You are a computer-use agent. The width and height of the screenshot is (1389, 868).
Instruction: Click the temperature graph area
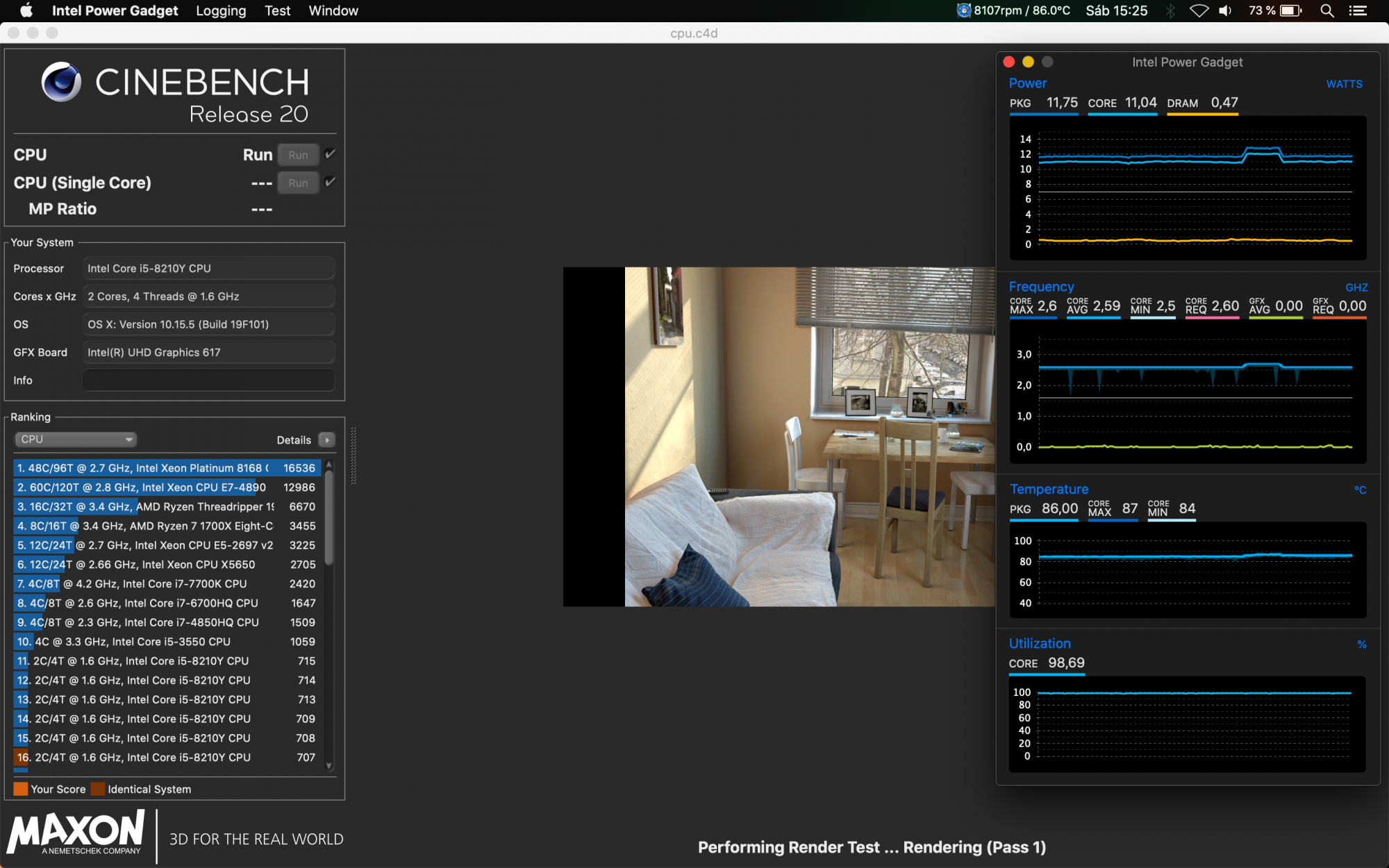1188,570
